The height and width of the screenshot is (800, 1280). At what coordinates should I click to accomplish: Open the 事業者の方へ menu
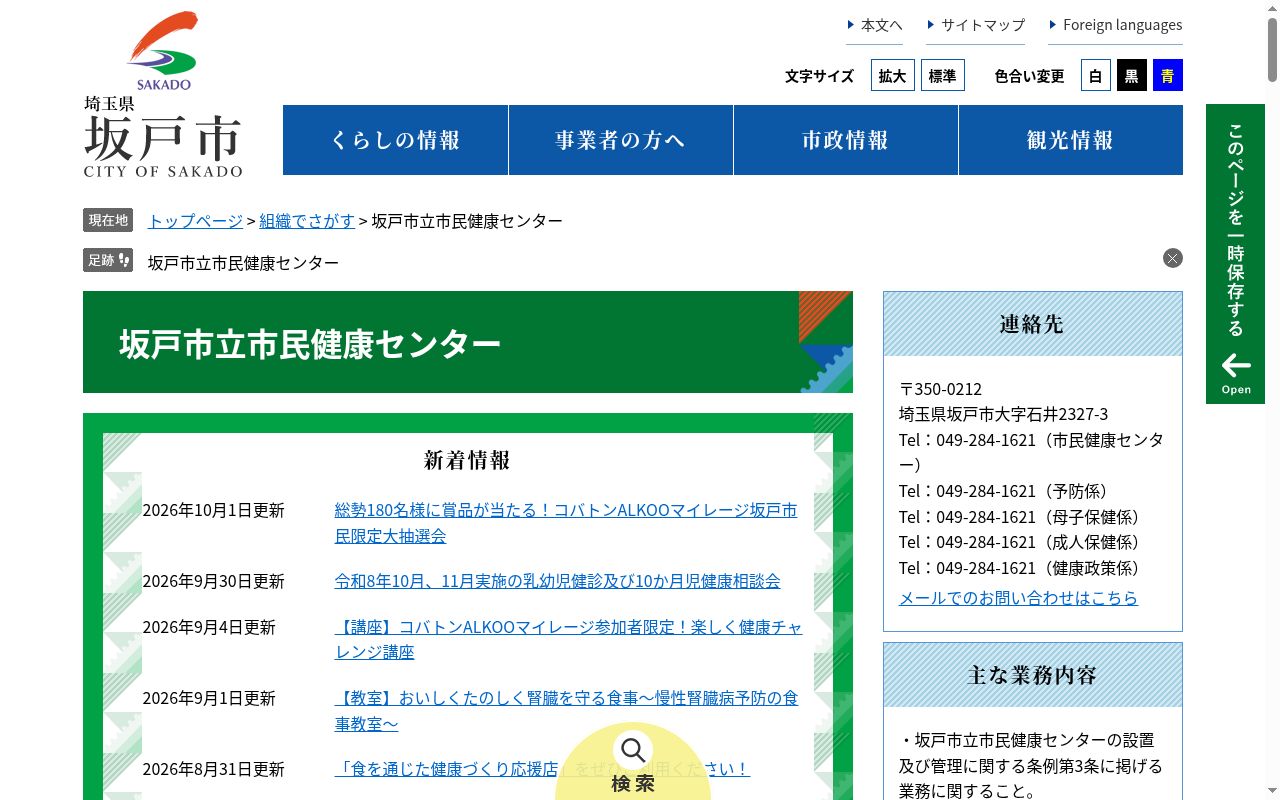(621, 140)
